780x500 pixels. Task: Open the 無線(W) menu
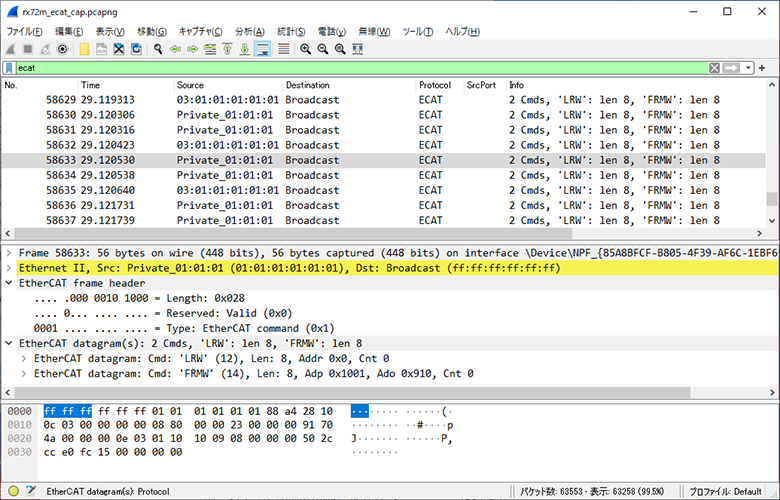[x=374, y=32]
